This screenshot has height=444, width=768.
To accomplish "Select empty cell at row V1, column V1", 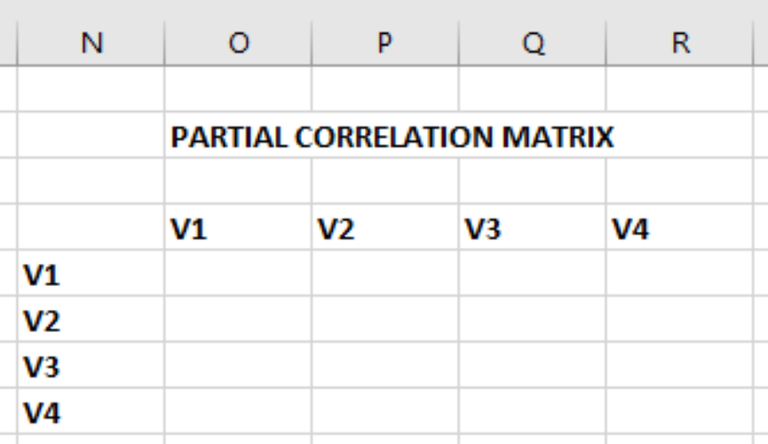I will coord(238,274).
